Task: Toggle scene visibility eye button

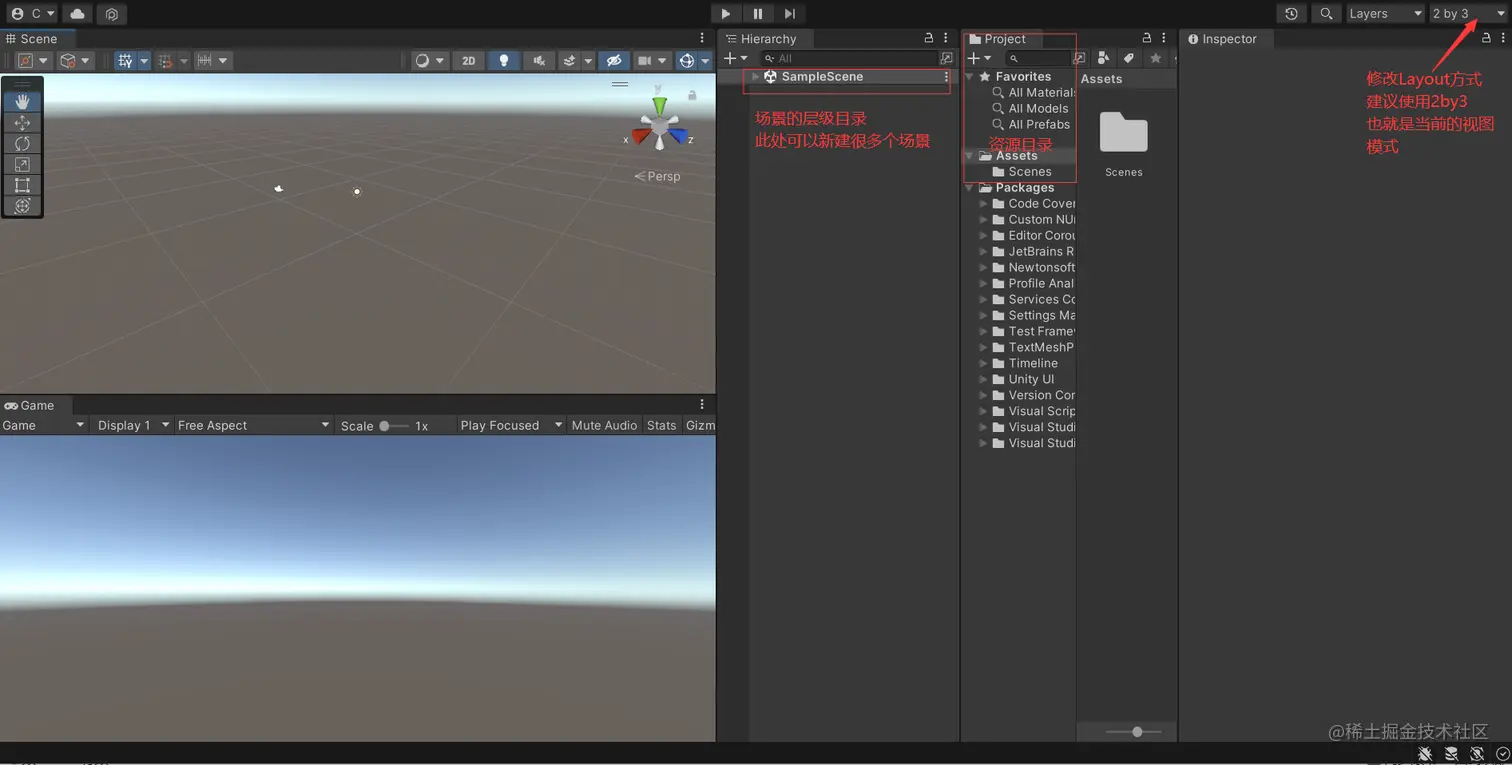Action: [614, 61]
